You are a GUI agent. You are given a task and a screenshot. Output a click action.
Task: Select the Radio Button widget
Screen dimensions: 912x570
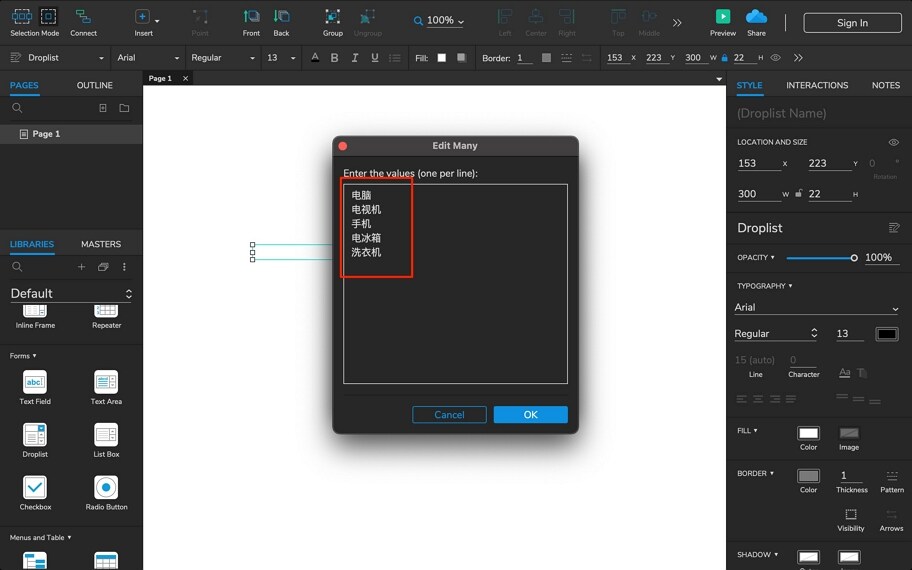[x=106, y=493]
